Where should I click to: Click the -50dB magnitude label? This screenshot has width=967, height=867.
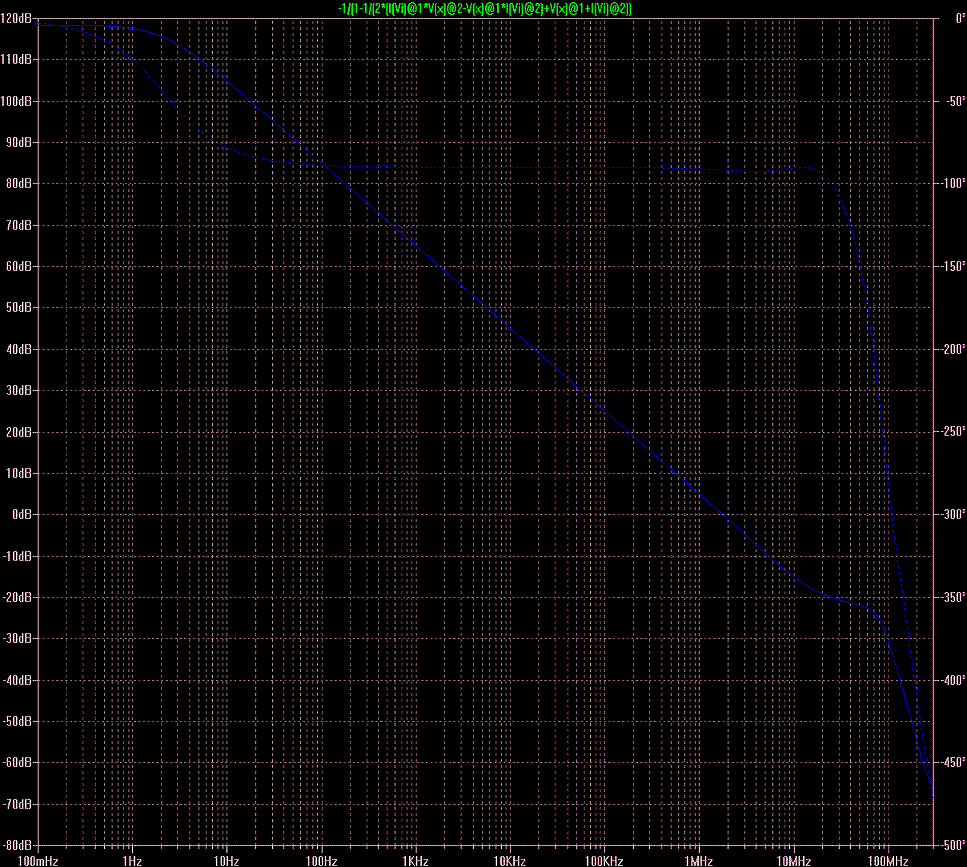click(17, 721)
